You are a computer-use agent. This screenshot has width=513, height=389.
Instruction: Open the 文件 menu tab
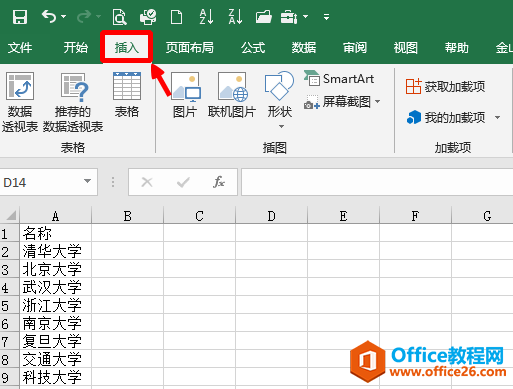(x=20, y=48)
